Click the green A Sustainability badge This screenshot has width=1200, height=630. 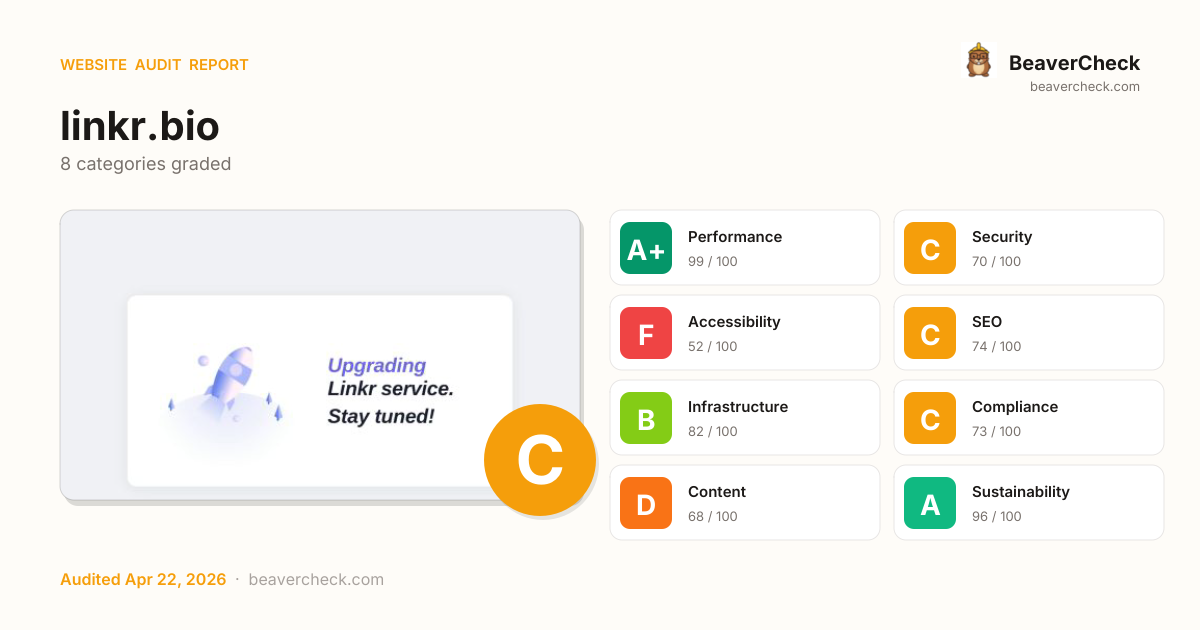click(930, 503)
